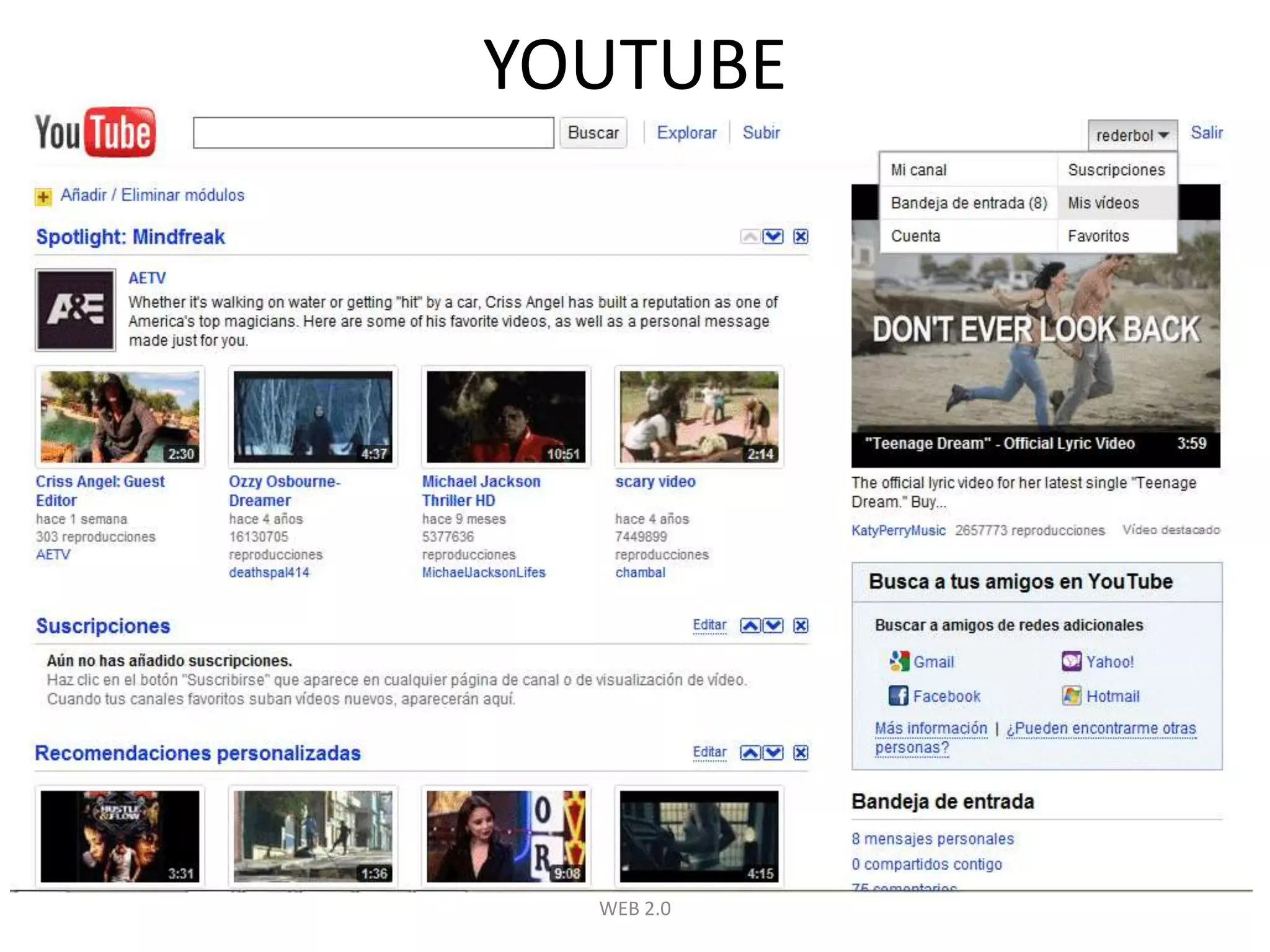The image size is (1270, 952).
Task: Move Suscripciones module up arrow
Action: click(750, 625)
